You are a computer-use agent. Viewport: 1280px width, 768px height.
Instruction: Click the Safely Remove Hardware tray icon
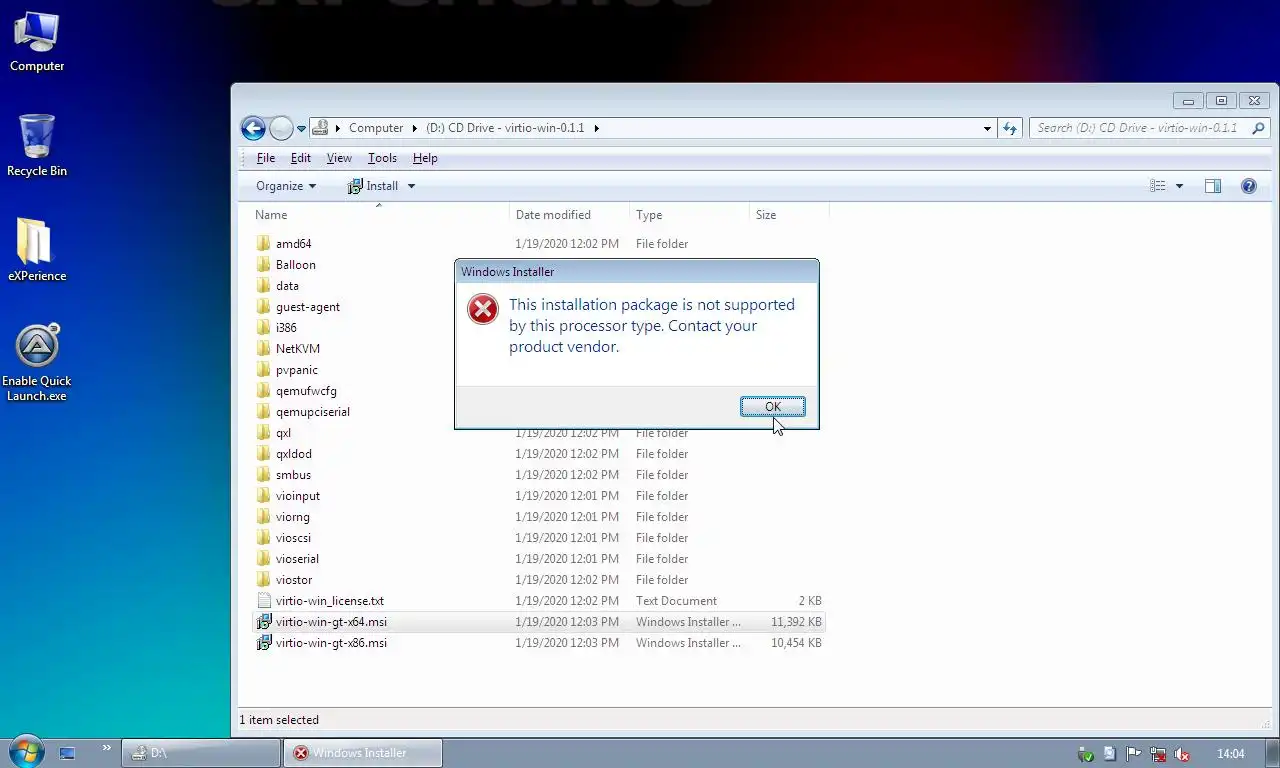tap(1085, 754)
